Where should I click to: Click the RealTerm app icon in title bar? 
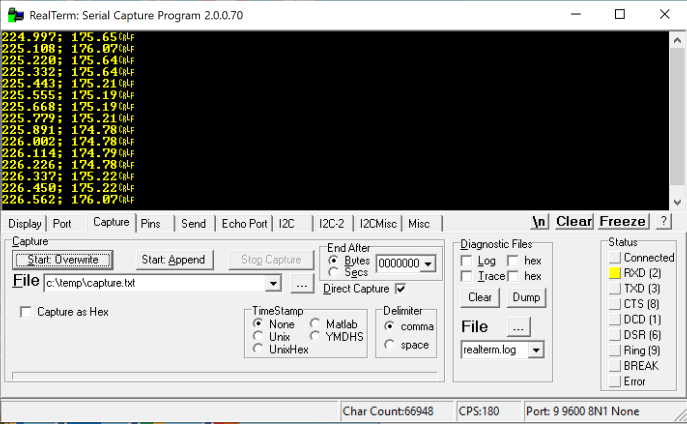(14, 14)
